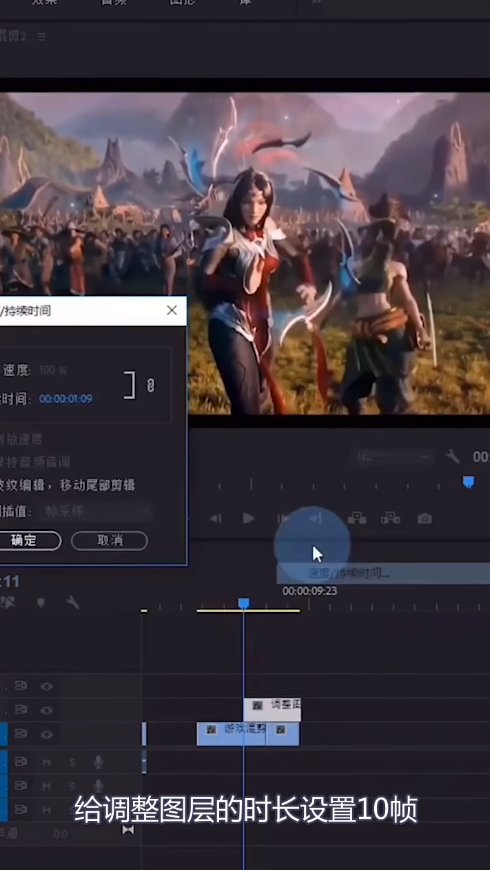Image resolution: width=490 pixels, height=870 pixels.
Task: Toggle sync lock on the third audio track
Action: coord(21,809)
